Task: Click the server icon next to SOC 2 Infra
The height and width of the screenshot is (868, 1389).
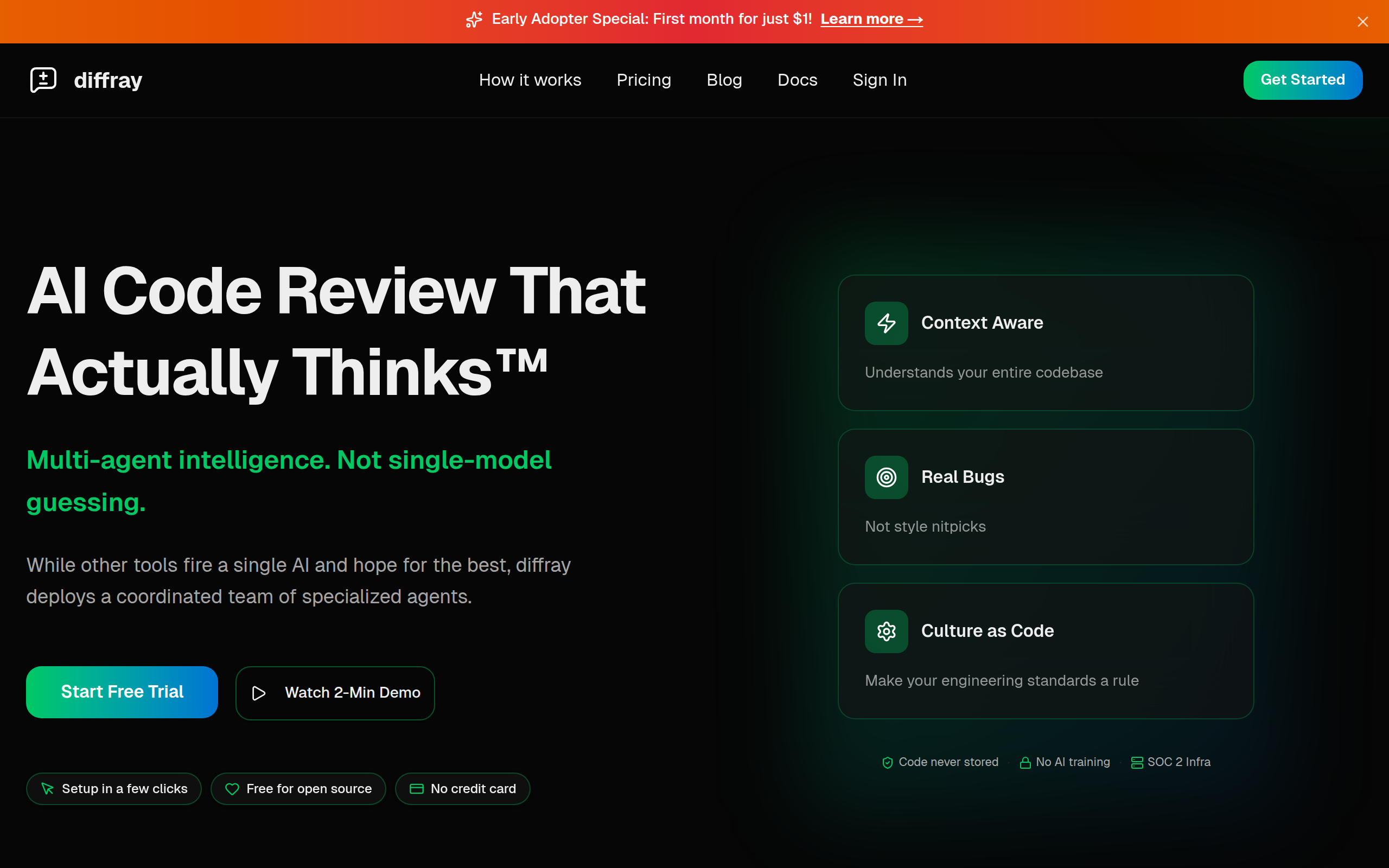Action: point(1137,762)
